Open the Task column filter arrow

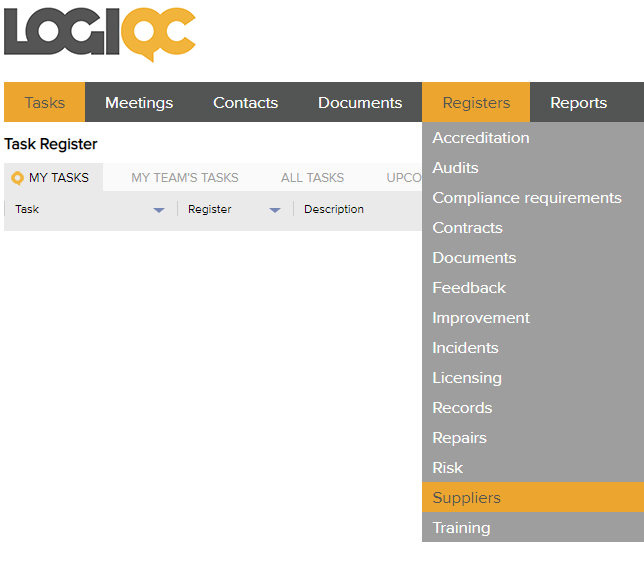point(158,210)
